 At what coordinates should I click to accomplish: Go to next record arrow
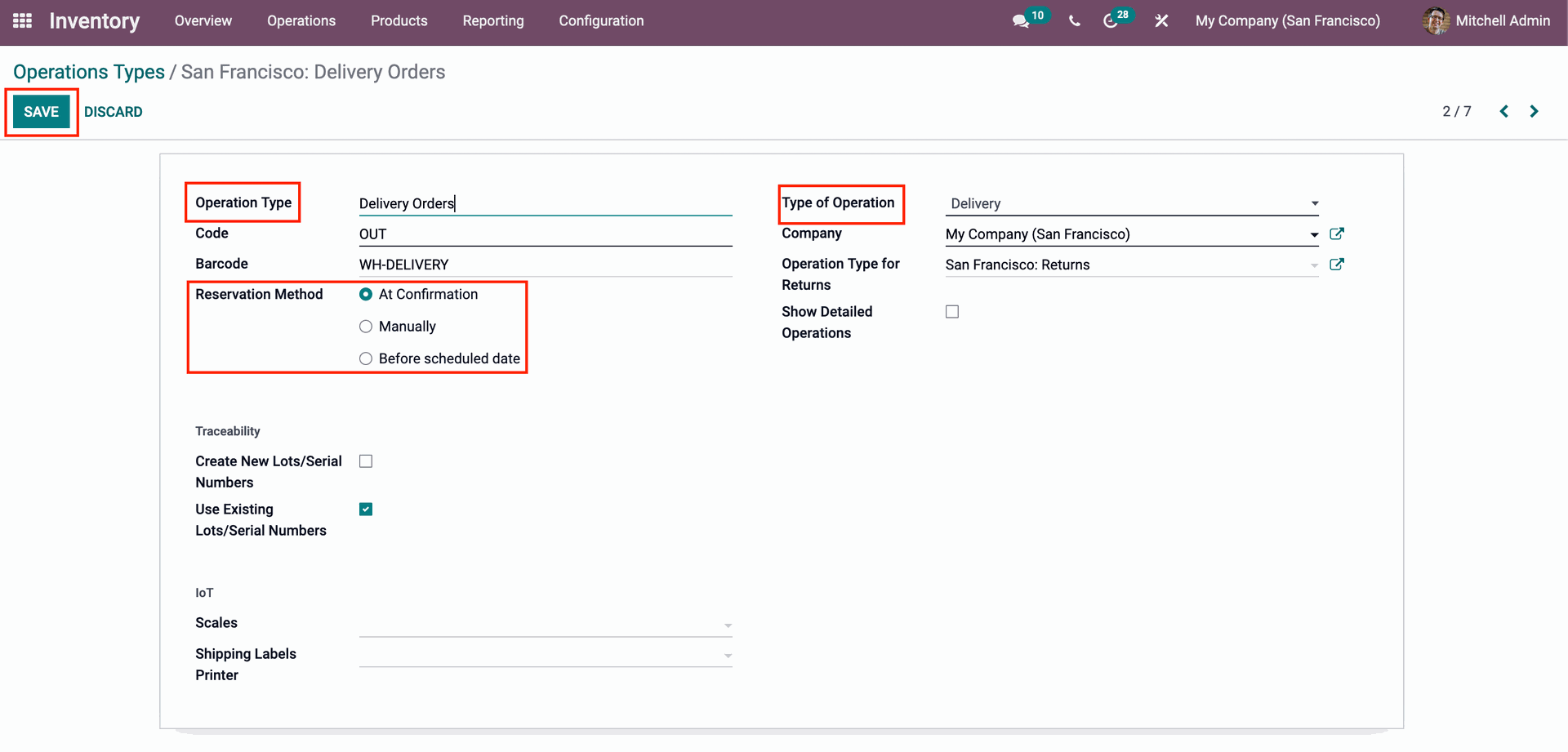point(1534,112)
